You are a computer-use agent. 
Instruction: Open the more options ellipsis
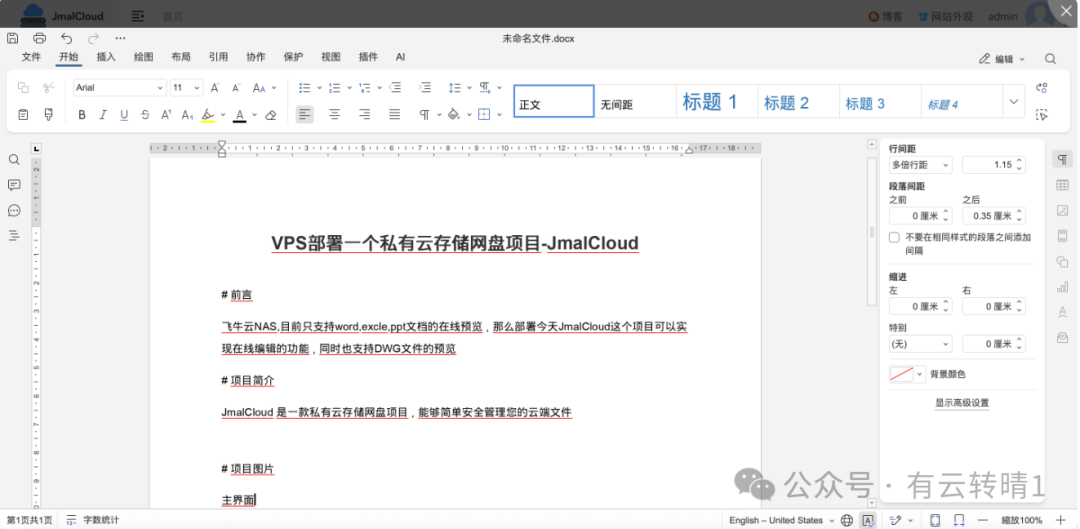(121, 38)
